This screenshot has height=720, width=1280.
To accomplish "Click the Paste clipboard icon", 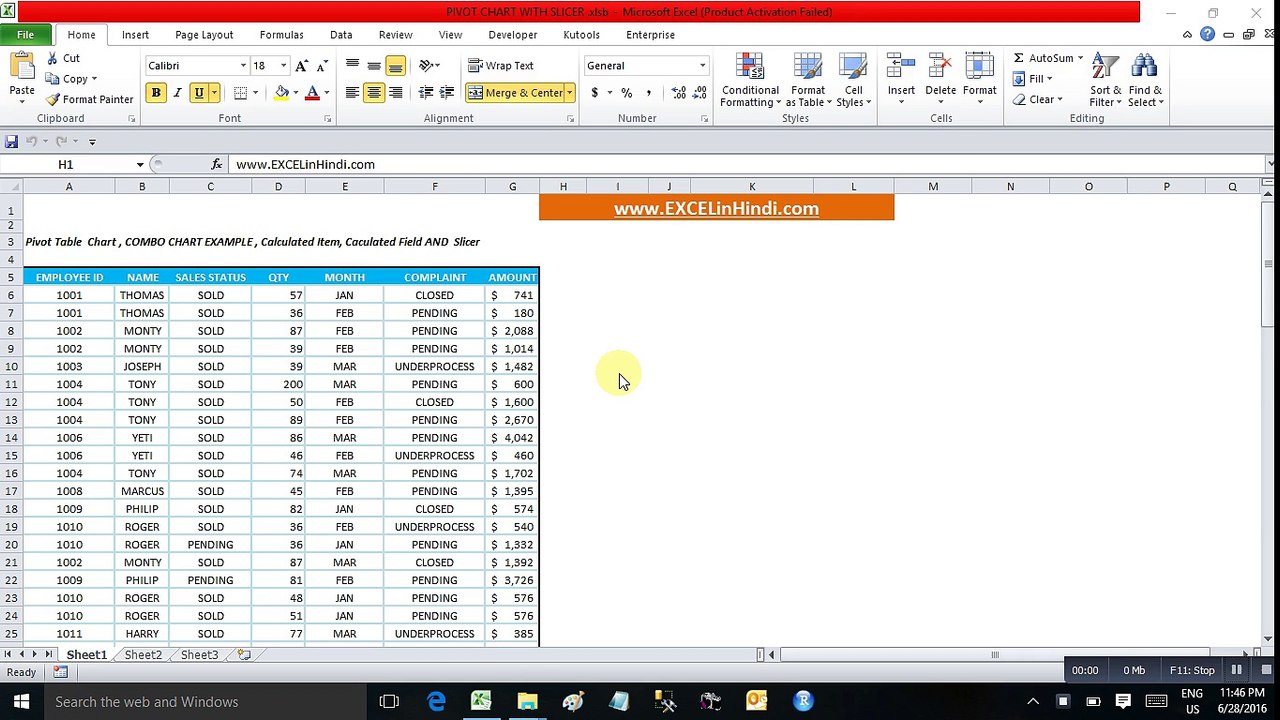I will (x=22, y=67).
